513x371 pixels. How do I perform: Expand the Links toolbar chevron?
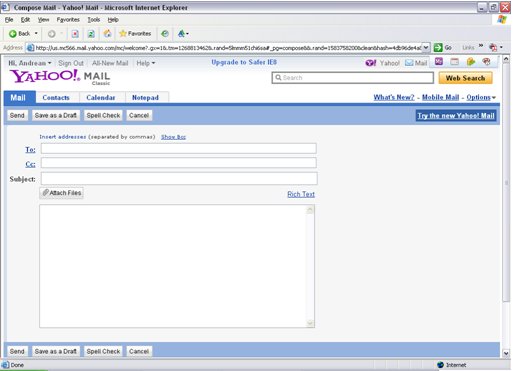(x=481, y=46)
